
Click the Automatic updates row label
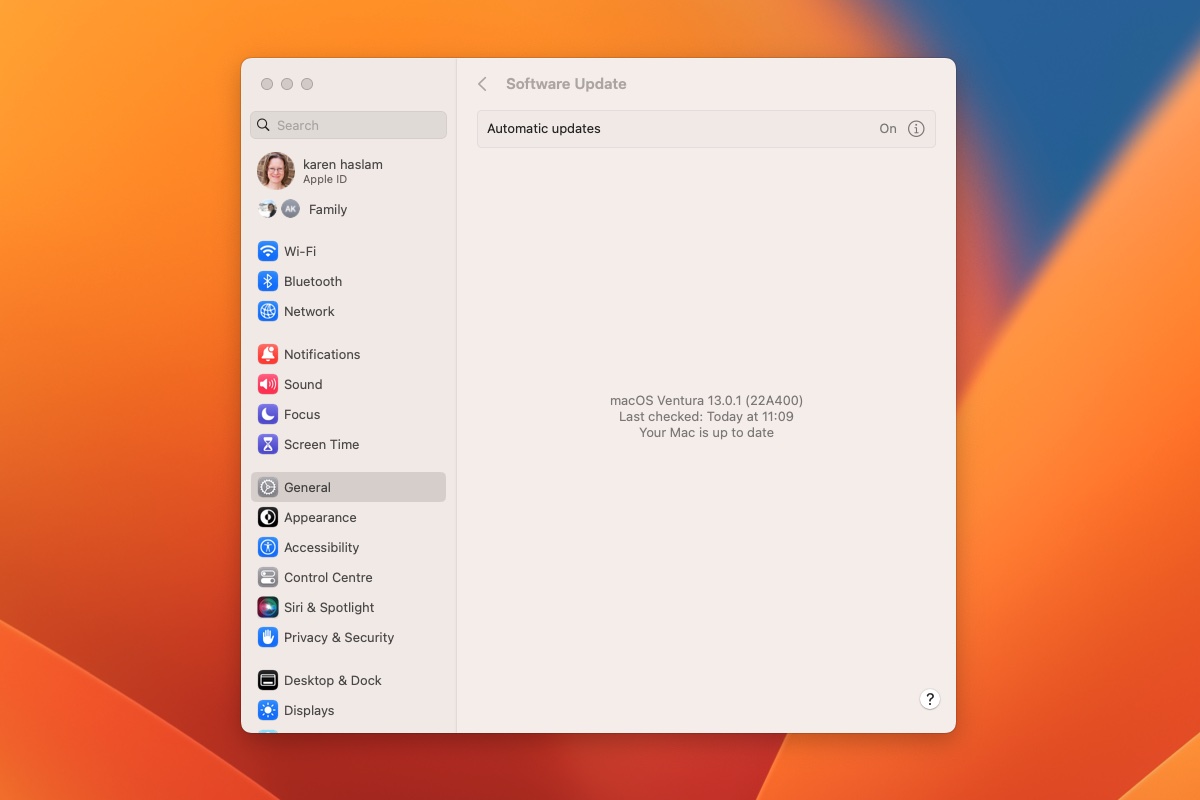(544, 129)
